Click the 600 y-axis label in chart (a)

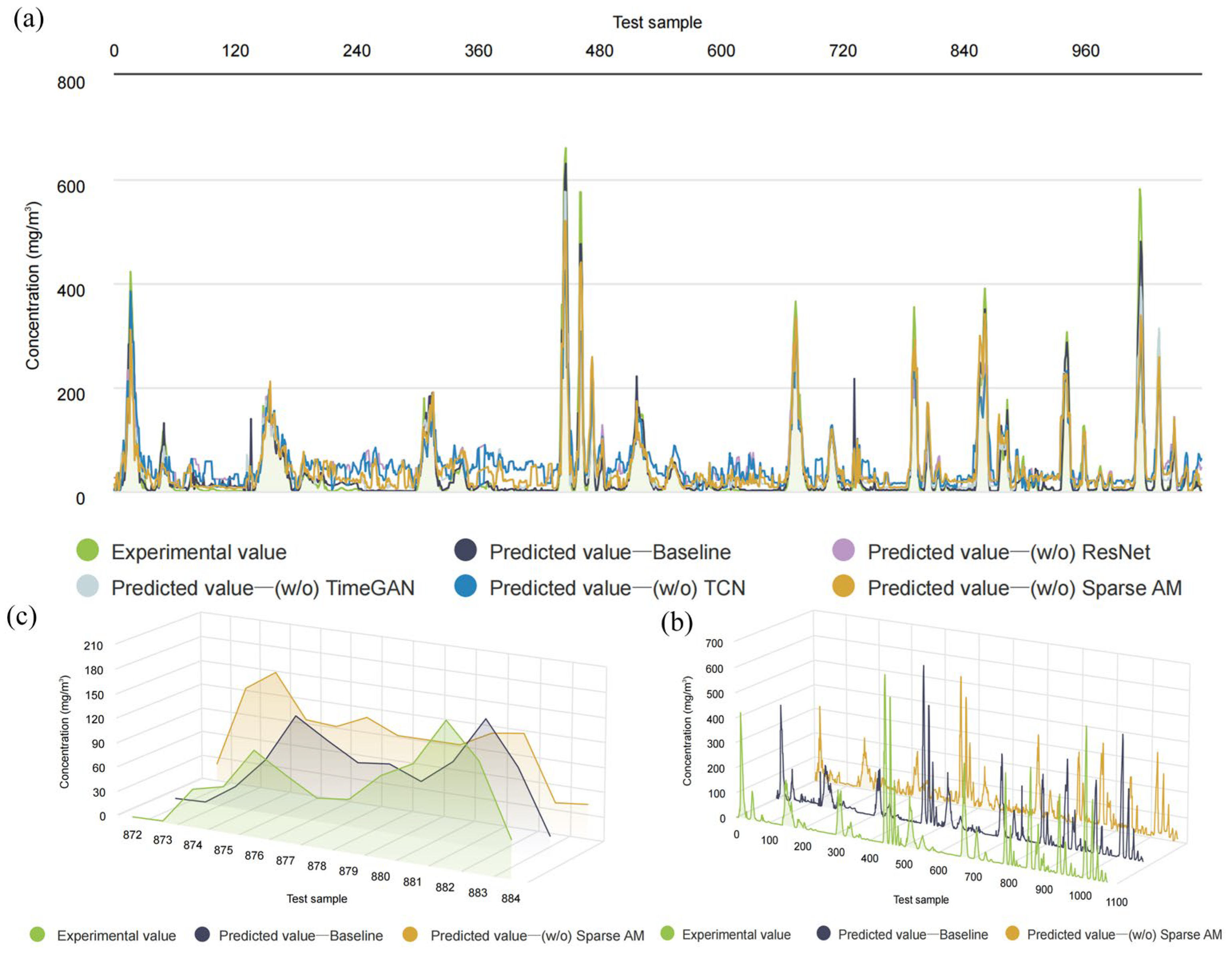click(x=71, y=187)
